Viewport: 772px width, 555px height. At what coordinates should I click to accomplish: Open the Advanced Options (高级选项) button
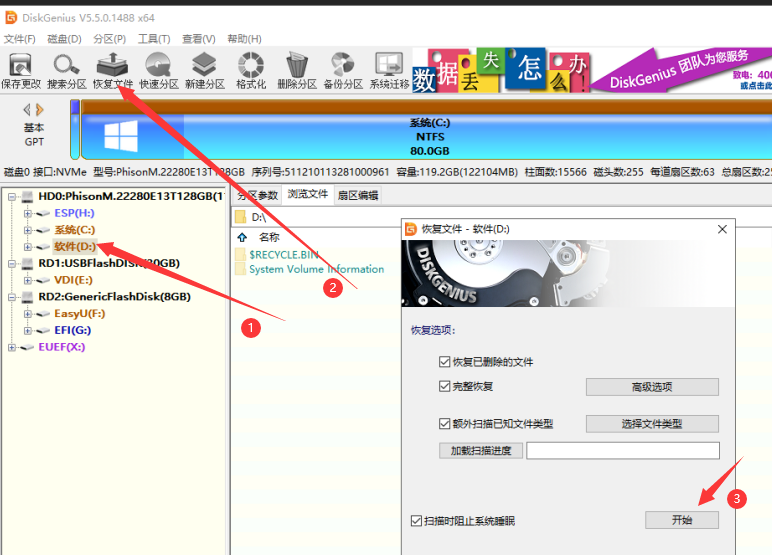[652, 387]
